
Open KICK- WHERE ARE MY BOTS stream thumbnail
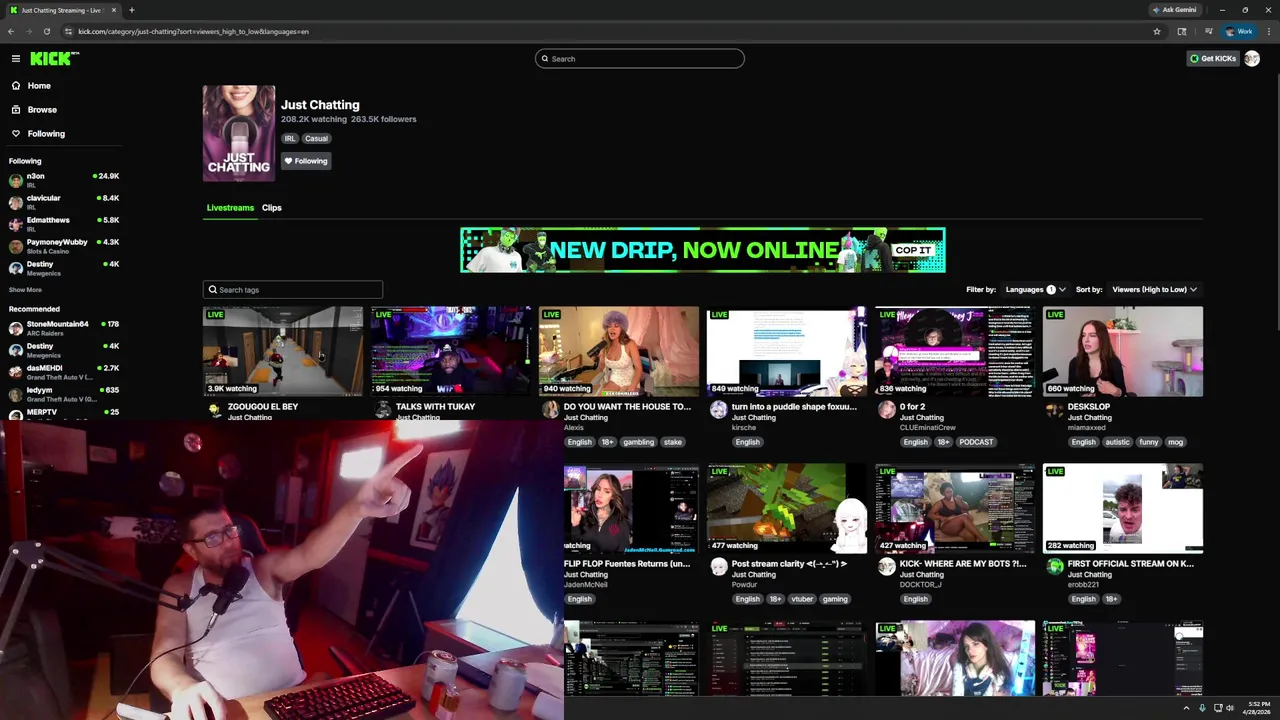(x=955, y=508)
